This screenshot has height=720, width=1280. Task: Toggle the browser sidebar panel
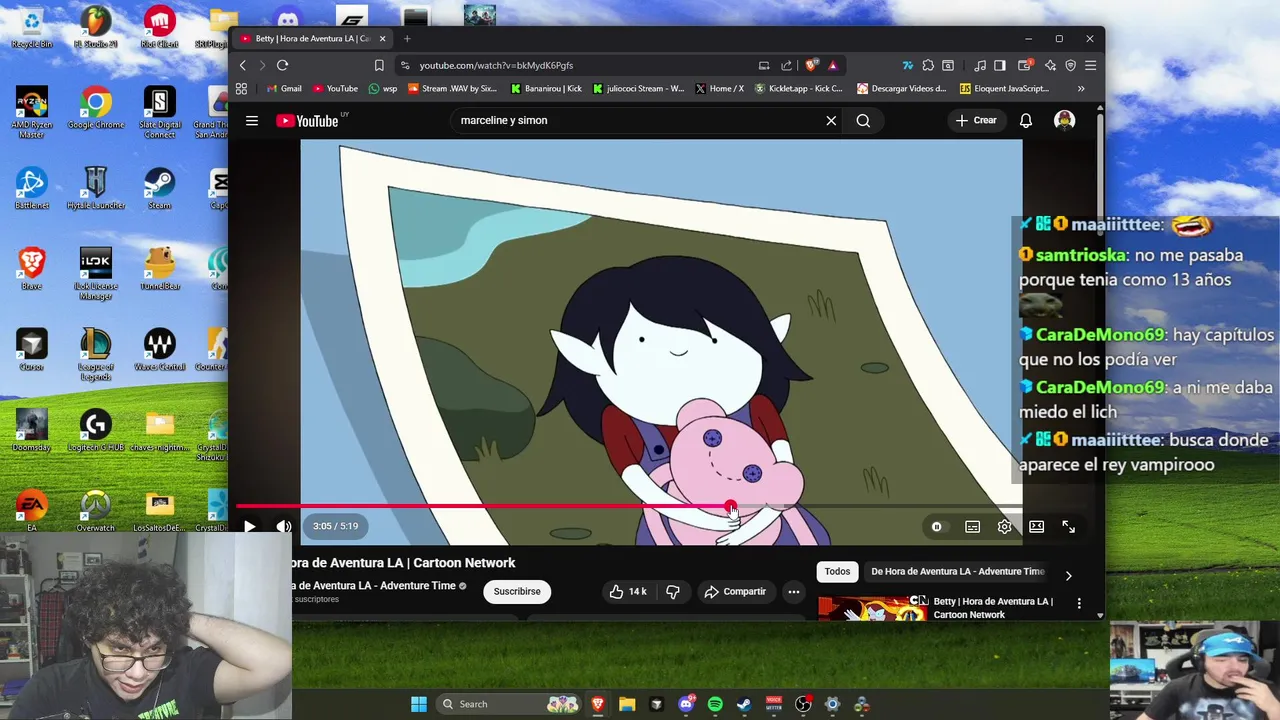click(1000, 65)
